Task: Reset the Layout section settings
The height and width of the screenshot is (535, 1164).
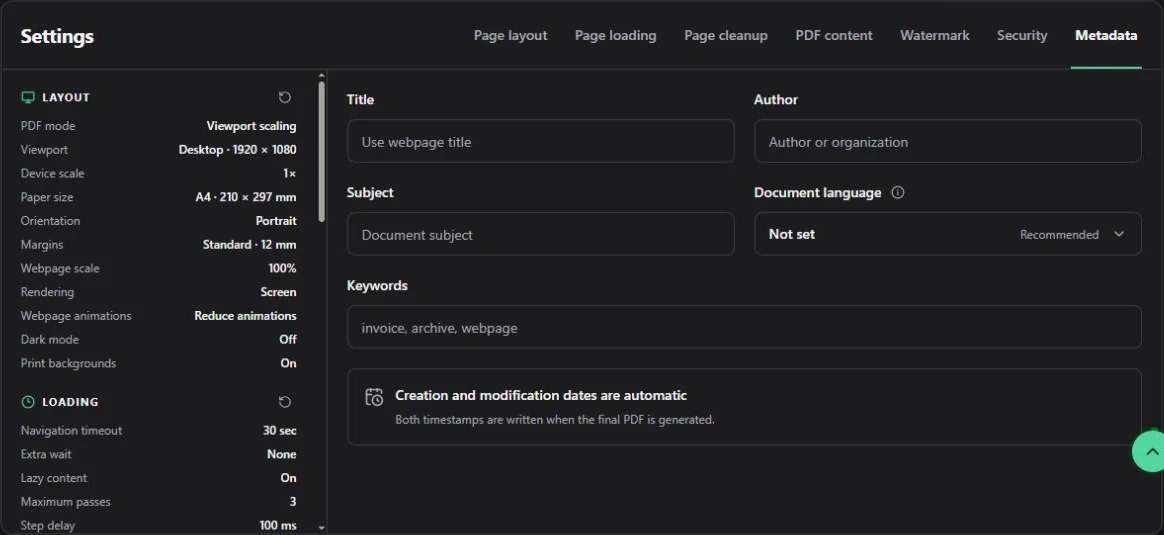Action: click(285, 97)
